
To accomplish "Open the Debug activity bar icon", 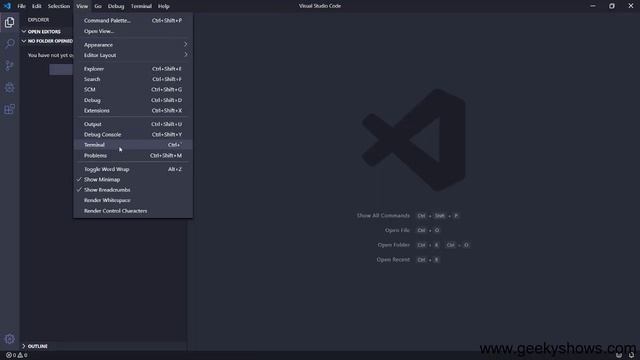I will [x=9, y=87].
